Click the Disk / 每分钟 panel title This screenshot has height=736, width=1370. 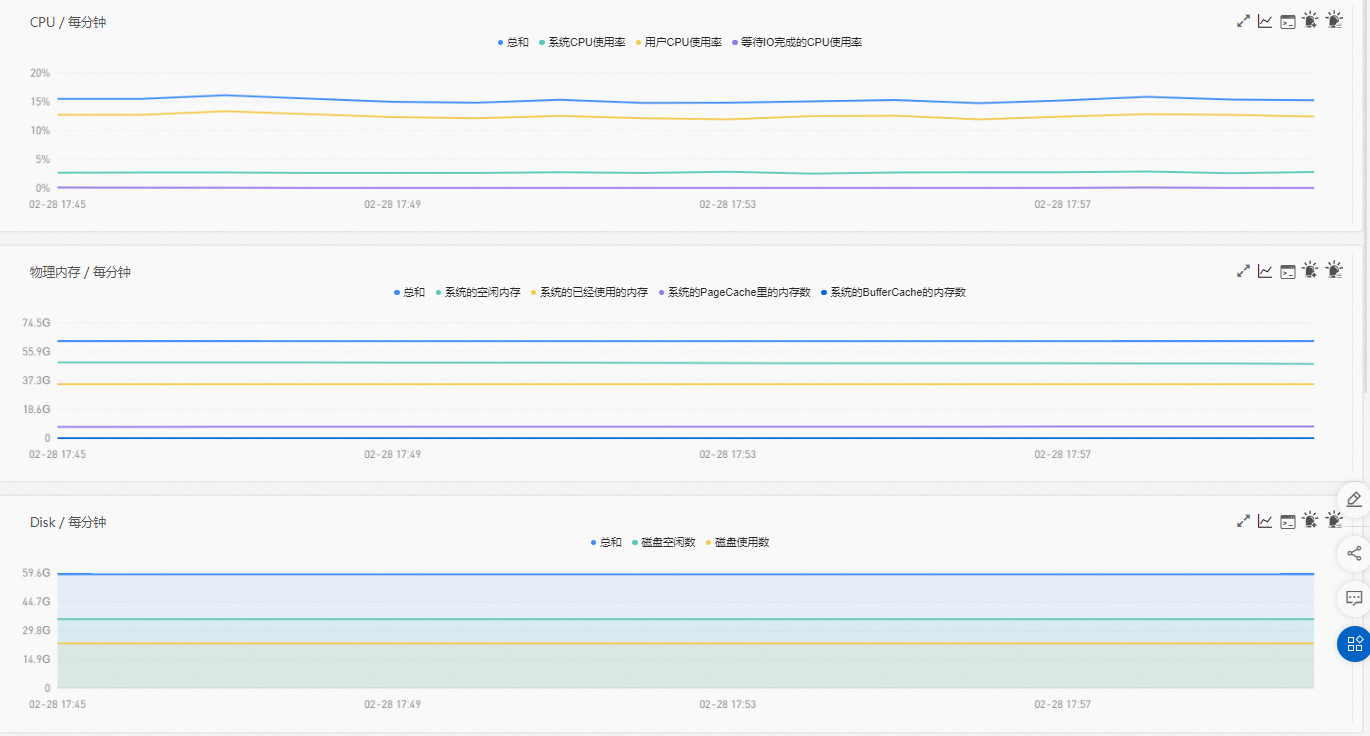[x=68, y=522]
